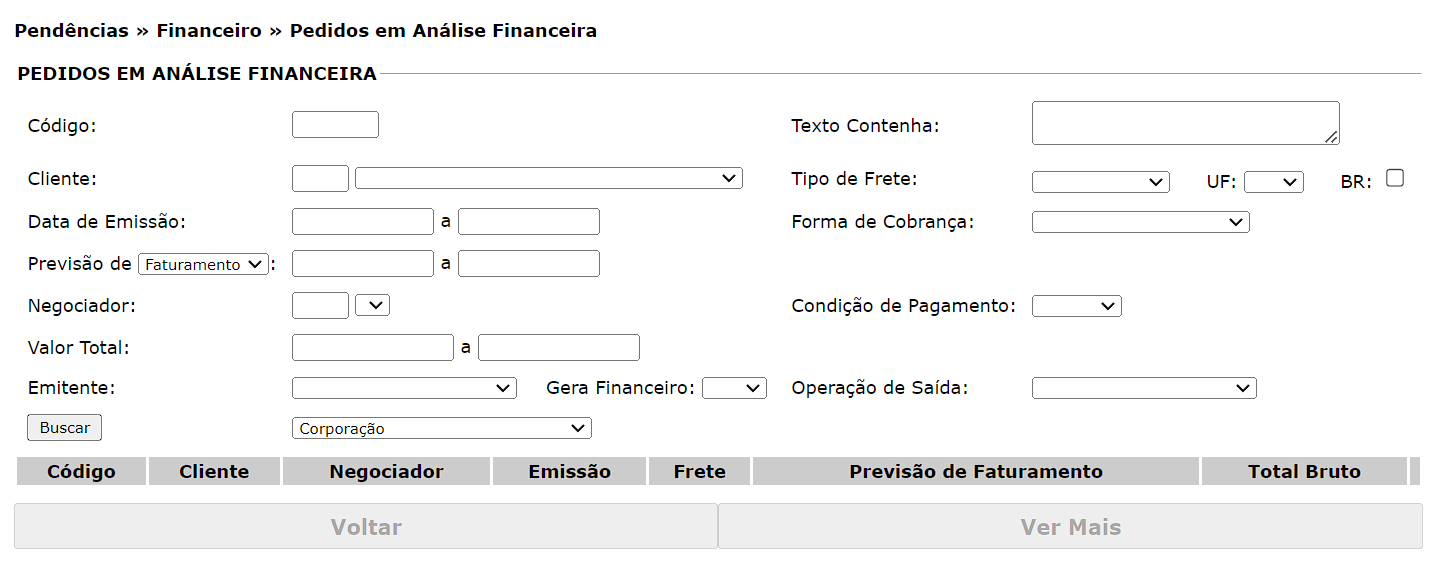Open the Cliente name dropdown
The image size is (1437, 562).
click(548, 178)
